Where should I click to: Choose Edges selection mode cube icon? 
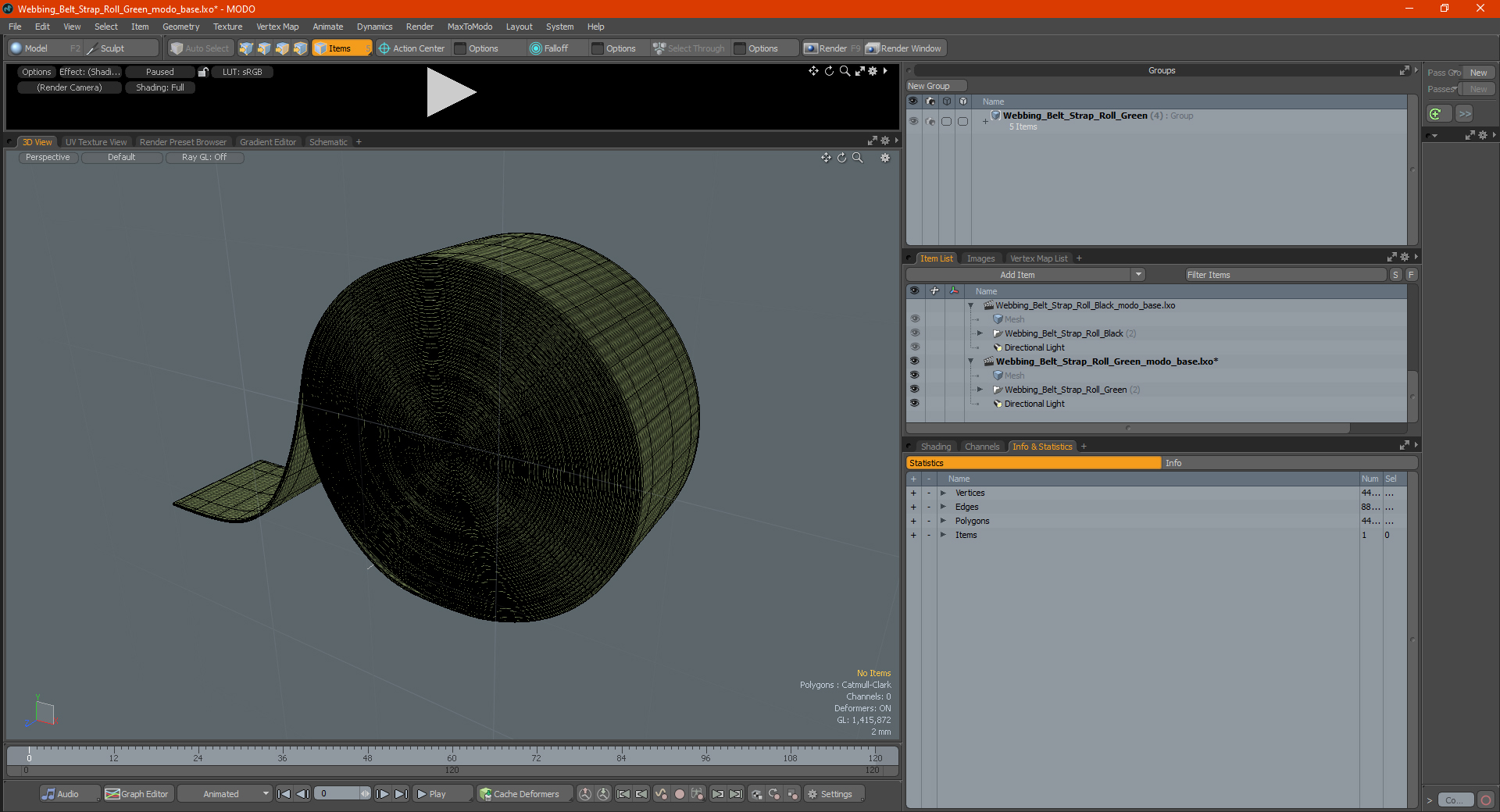tap(264, 48)
